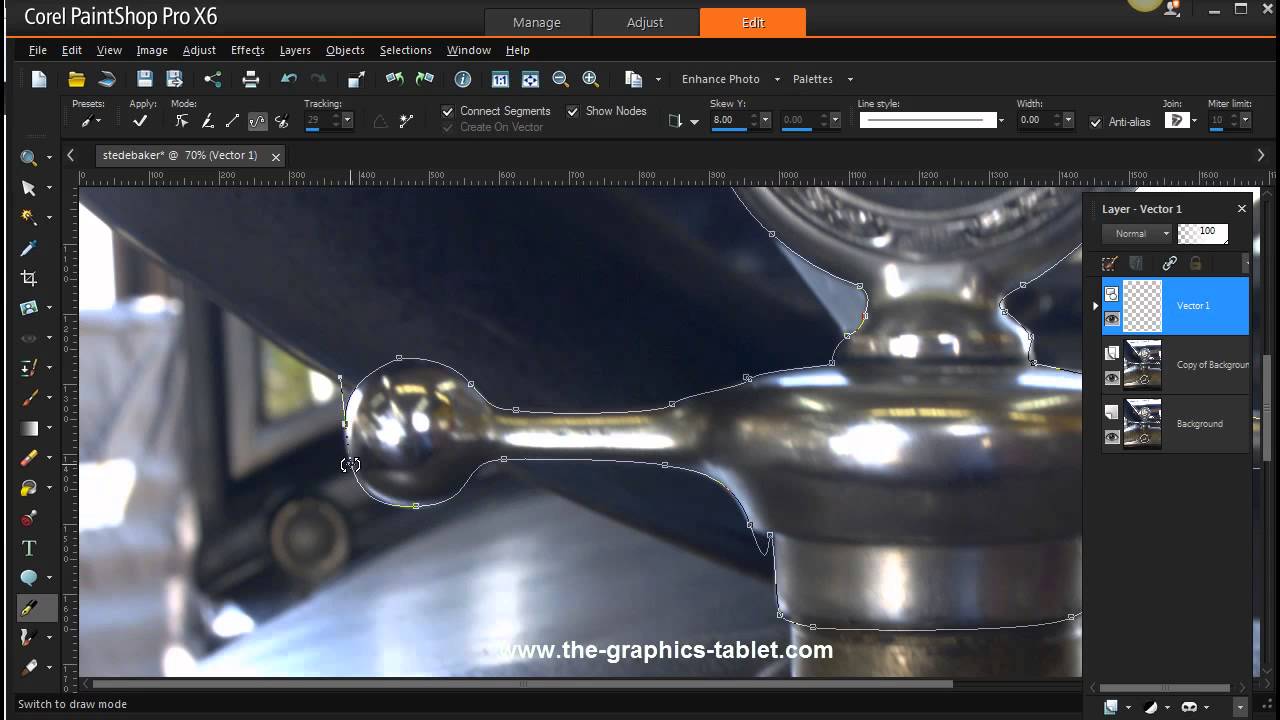Toggle Anti-alias checkbox
The height and width of the screenshot is (720, 1280).
coord(1096,122)
